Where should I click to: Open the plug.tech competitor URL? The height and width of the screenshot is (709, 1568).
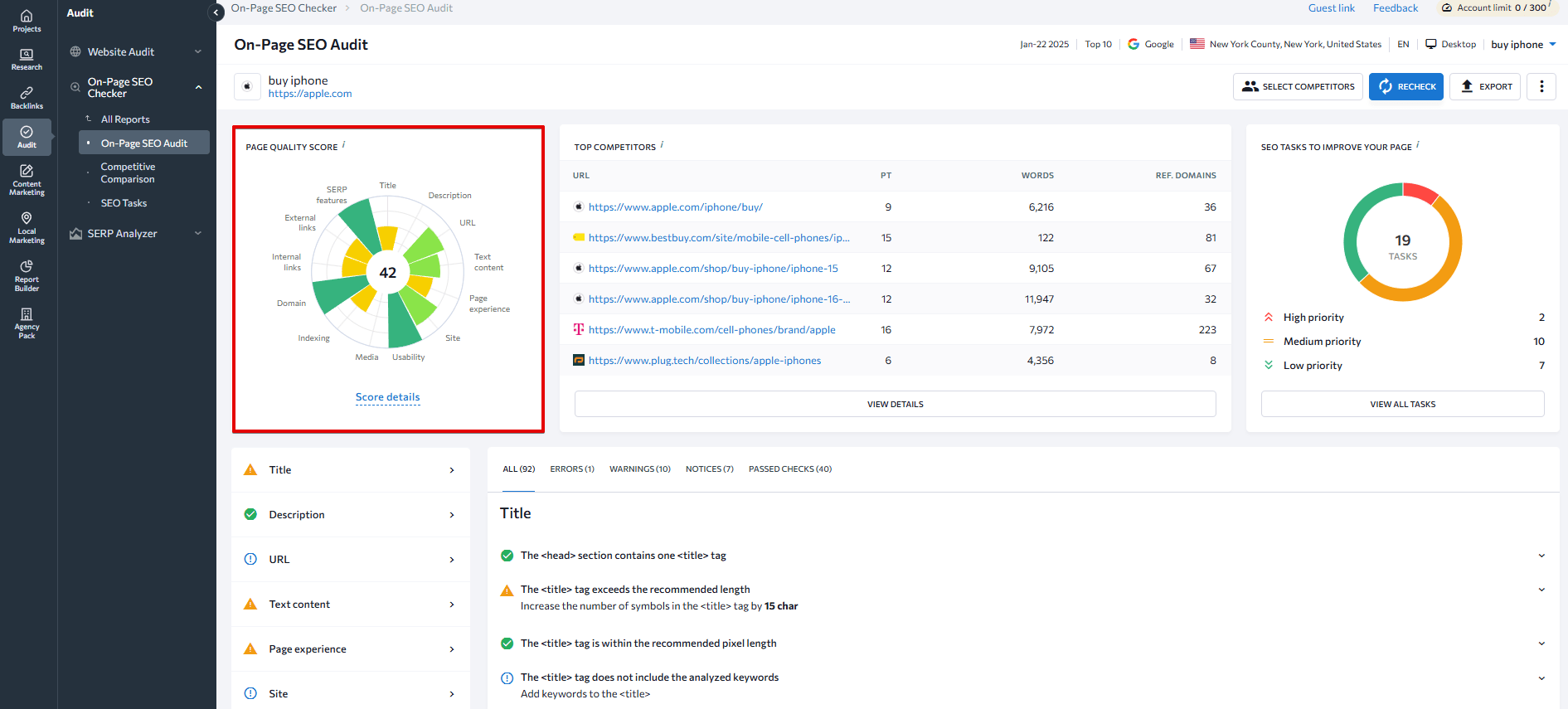point(705,361)
